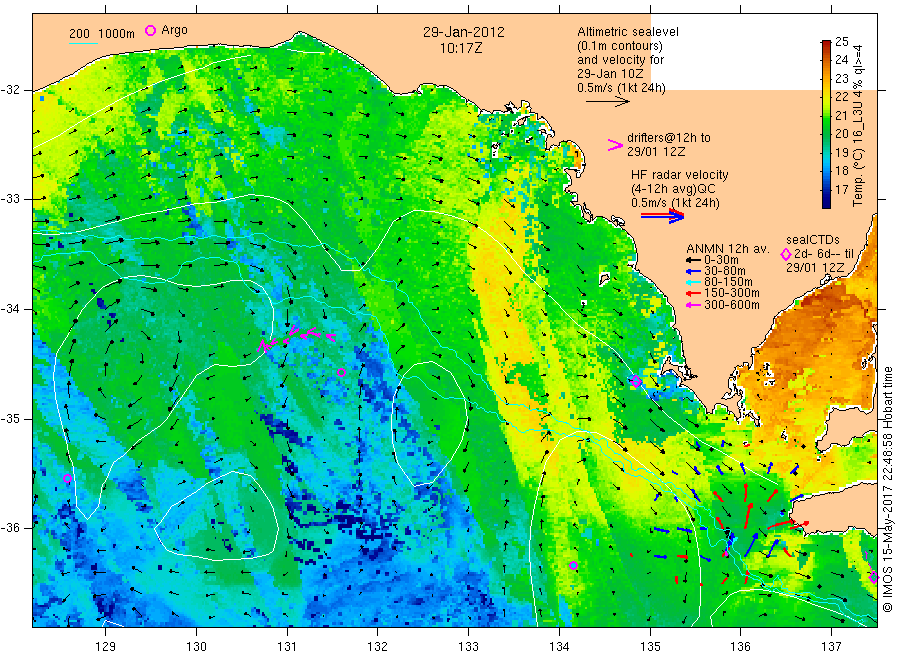Click the Argo float marker between 131 and 132 longitude

click(x=342, y=372)
